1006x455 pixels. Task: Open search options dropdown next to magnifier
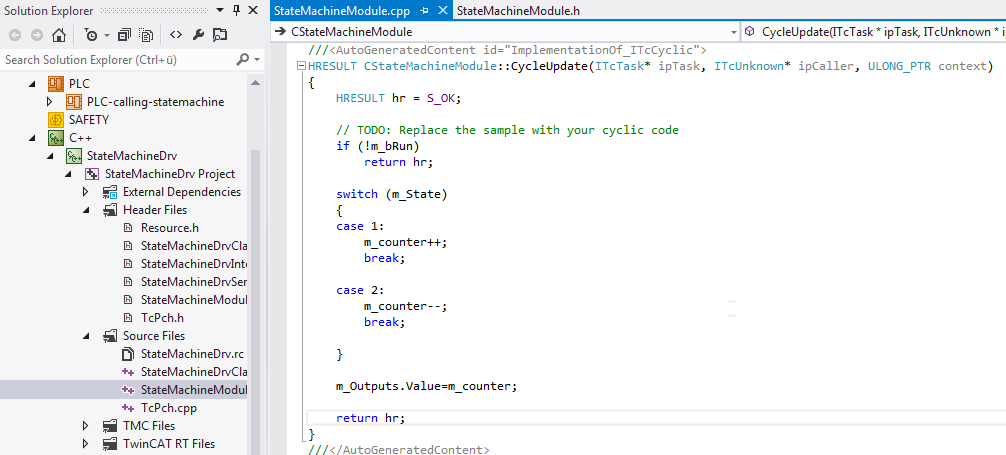pos(257,60)
